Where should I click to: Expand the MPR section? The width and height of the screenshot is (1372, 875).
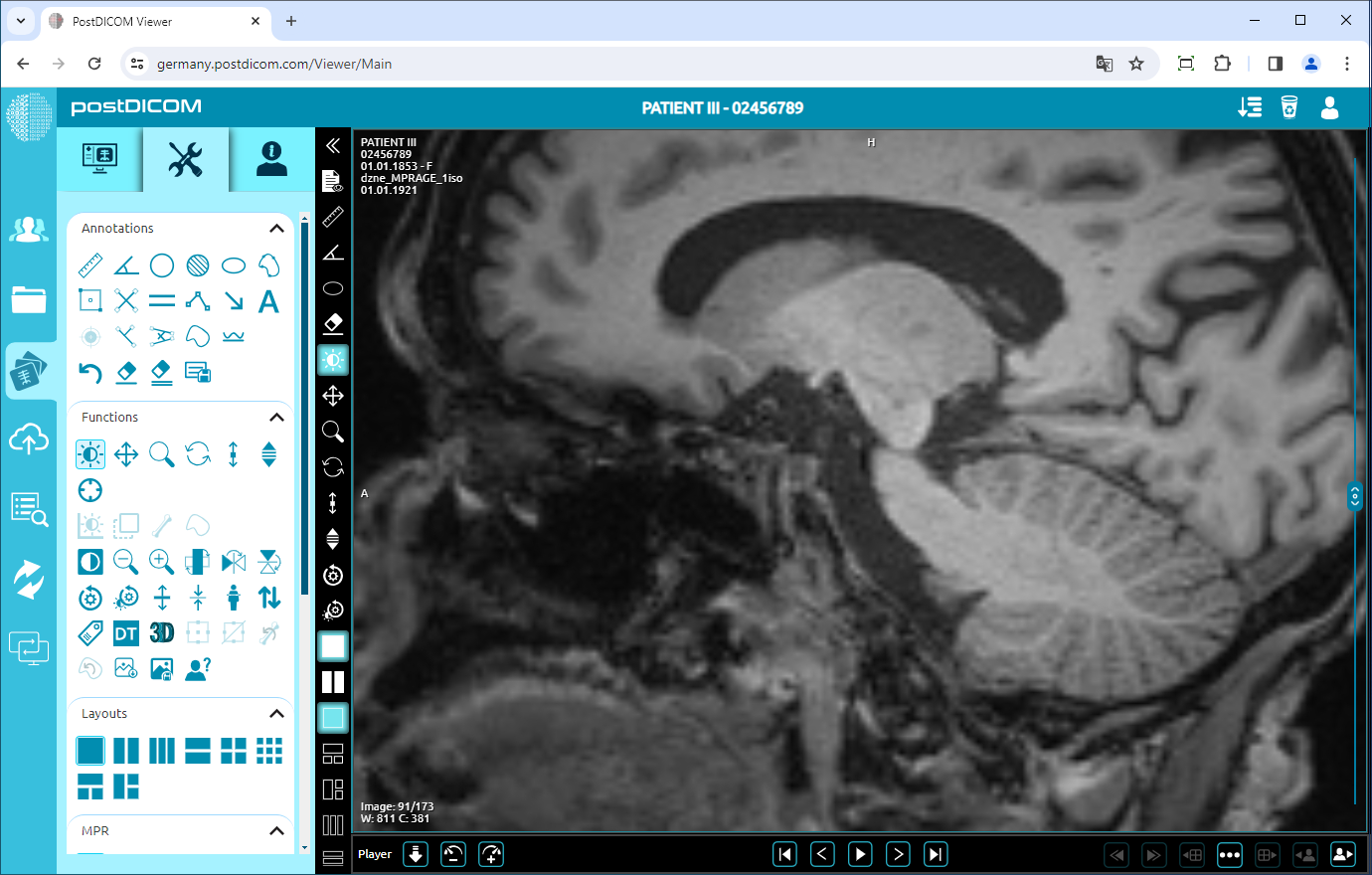click(x=276, y=831)
